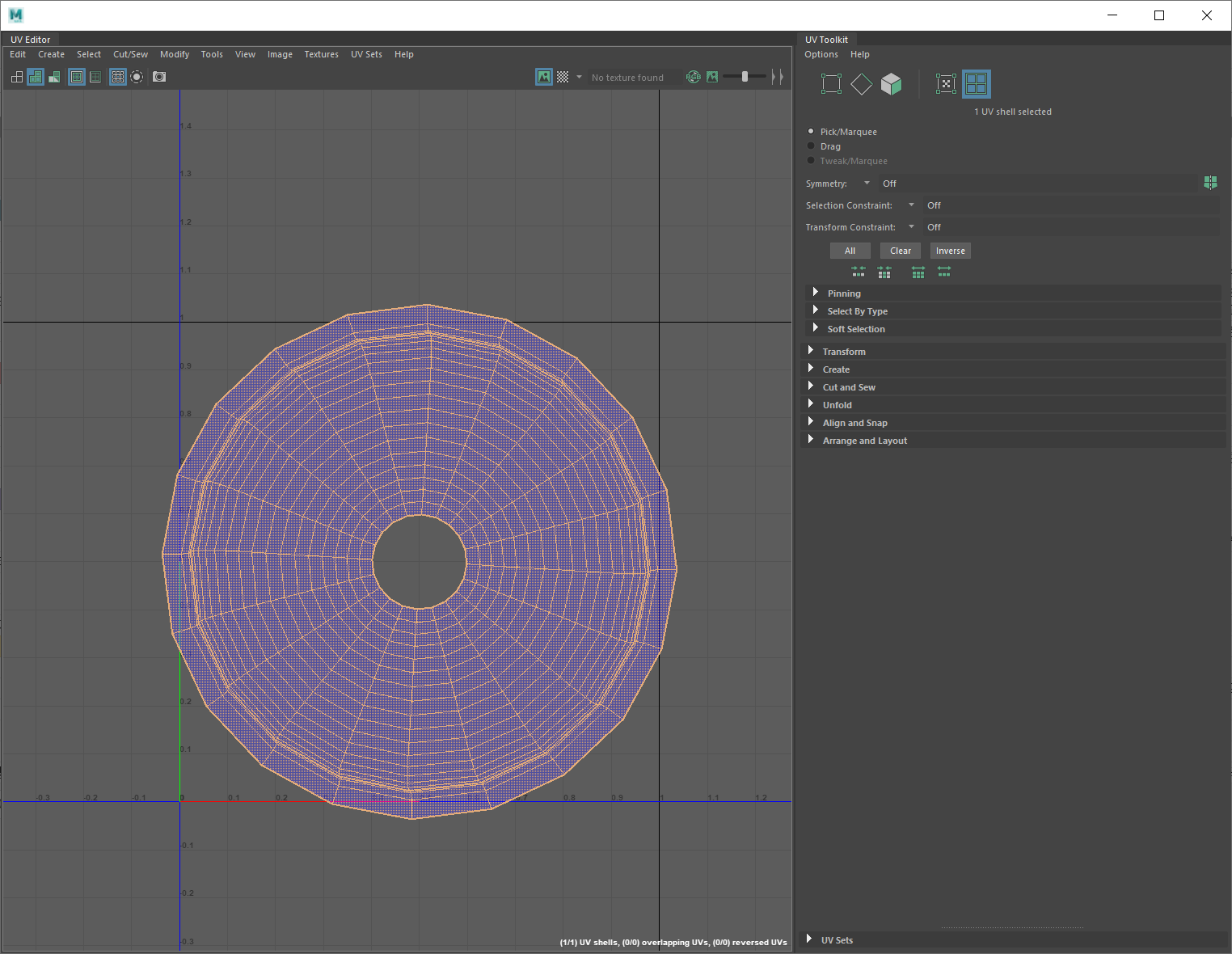1232x954 pixels.
Task: Toggle checker map display icon
Action: (563, 77)
